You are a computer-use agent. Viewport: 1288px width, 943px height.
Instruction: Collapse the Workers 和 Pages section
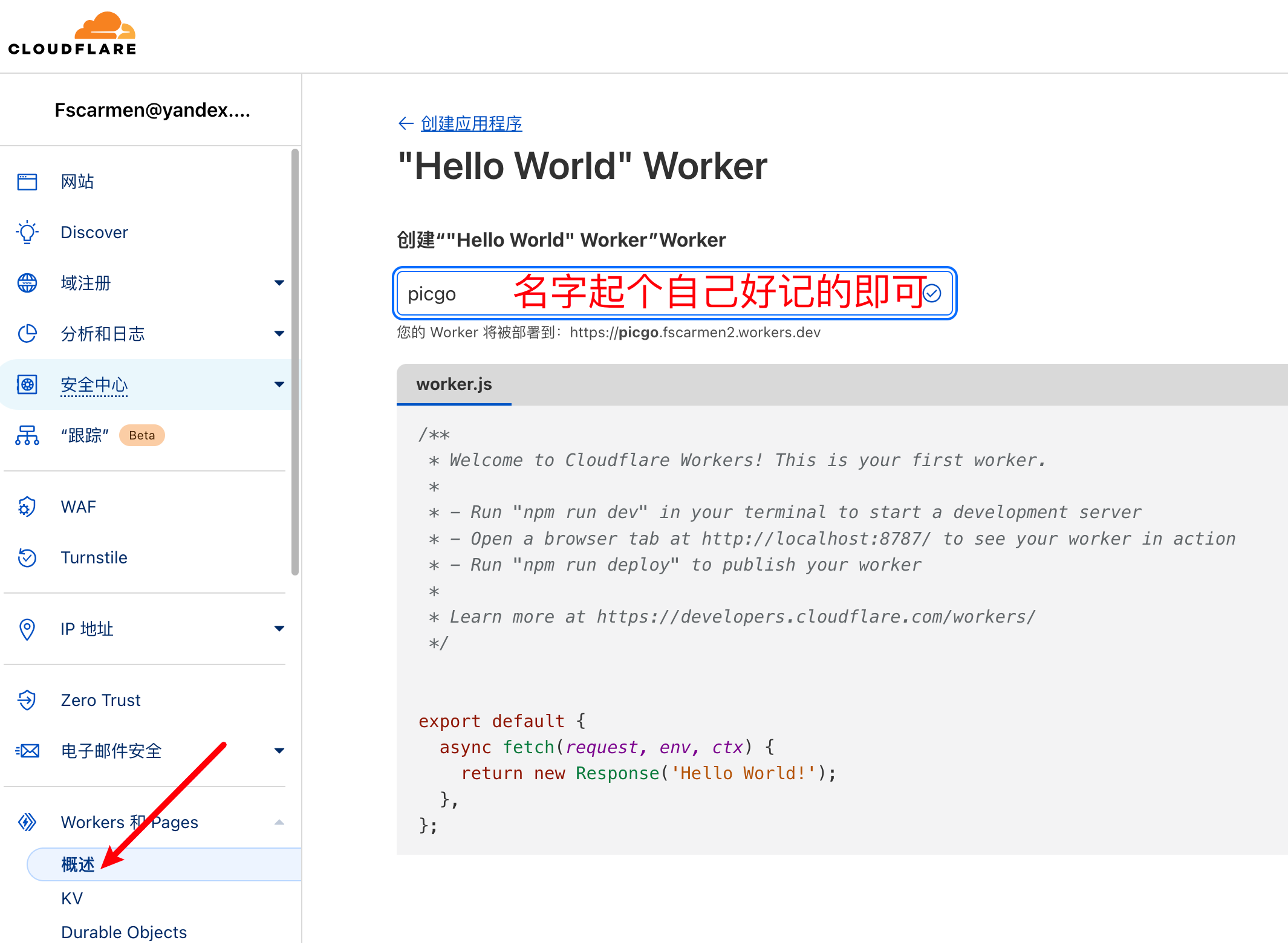pyautogui.click(x=279, y=822)
